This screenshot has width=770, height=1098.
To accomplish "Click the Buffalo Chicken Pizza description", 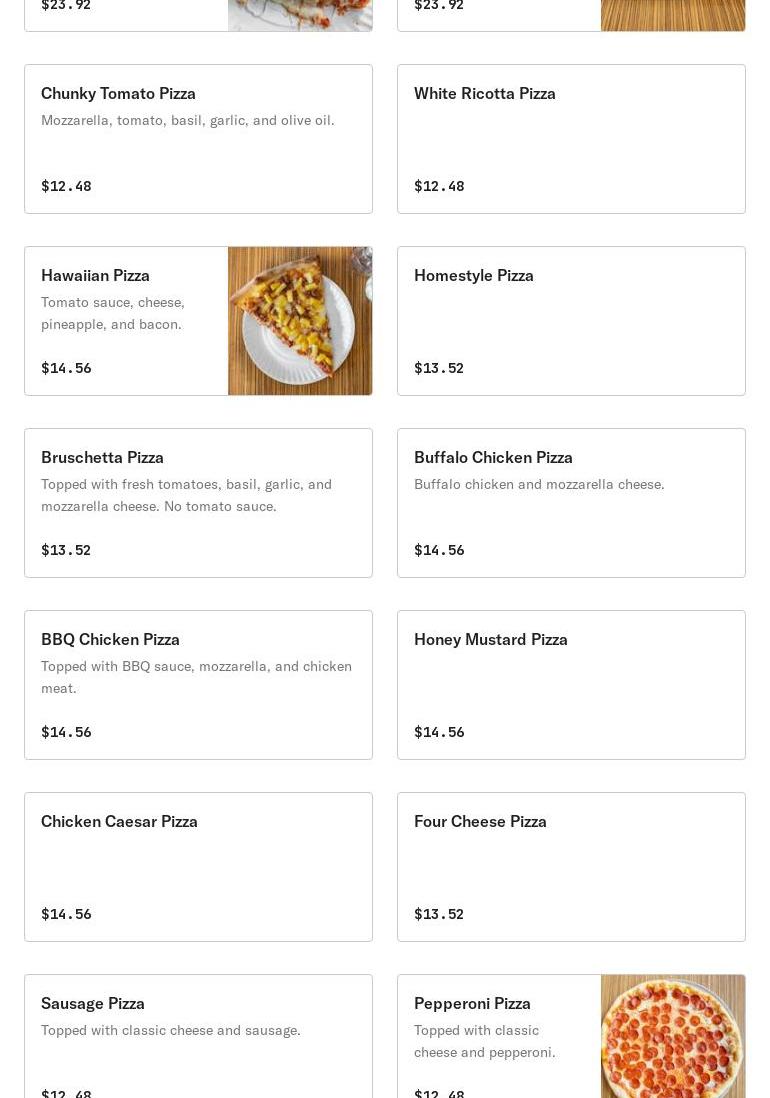I will click(x=539, y=484).
